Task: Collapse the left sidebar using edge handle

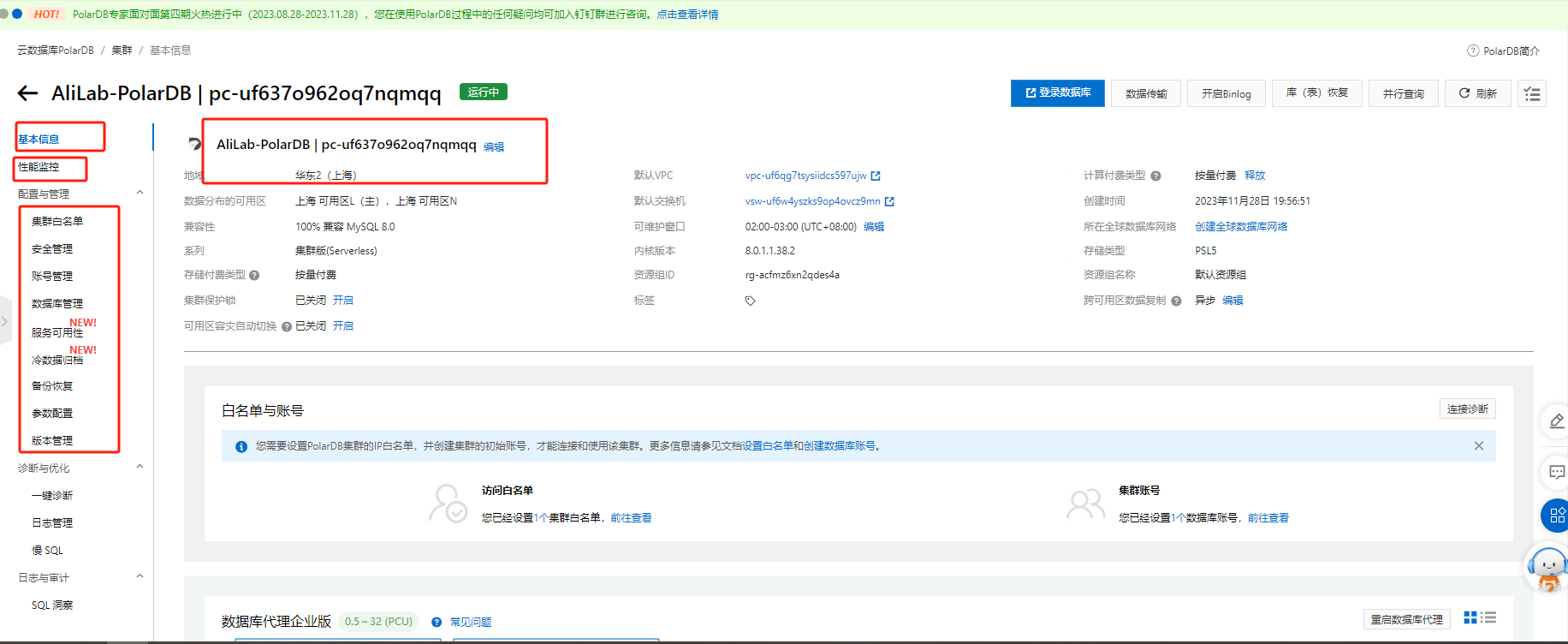Action: pyautogui.click(x=5, y=321)
